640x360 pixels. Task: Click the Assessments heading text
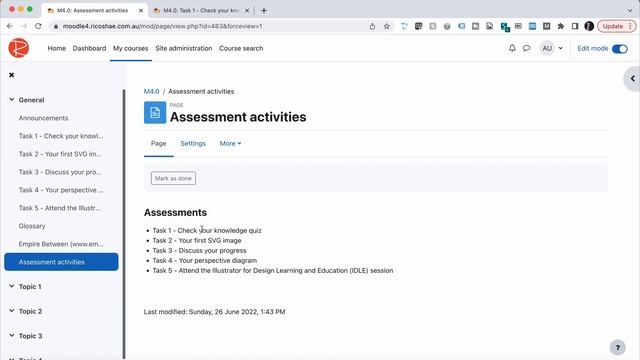[175, 213]
